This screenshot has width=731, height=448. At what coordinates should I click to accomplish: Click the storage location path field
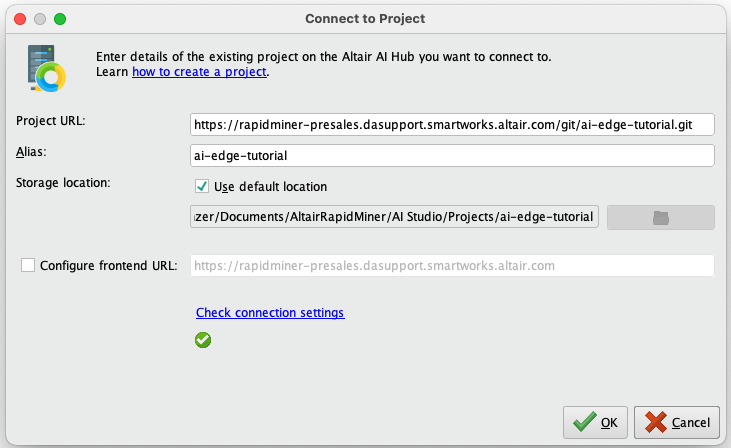[393, 218]
